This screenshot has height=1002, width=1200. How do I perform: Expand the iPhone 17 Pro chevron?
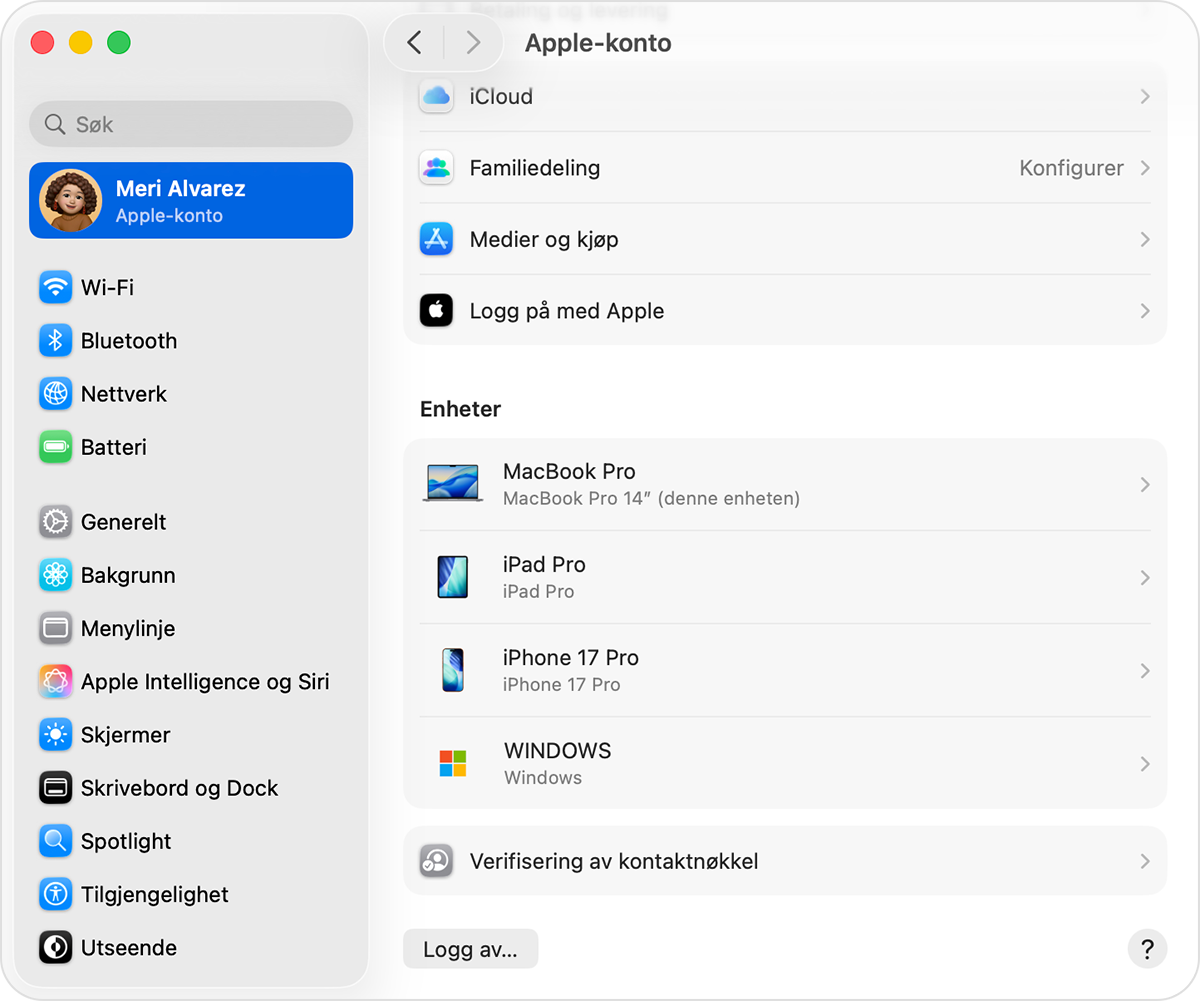click(x=1145, y=671)
